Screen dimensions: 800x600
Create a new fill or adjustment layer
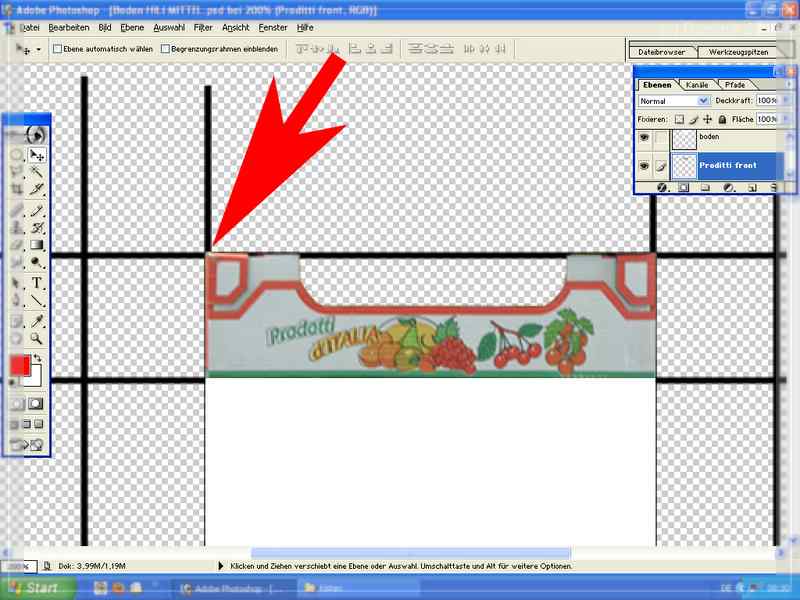(729, 188)
